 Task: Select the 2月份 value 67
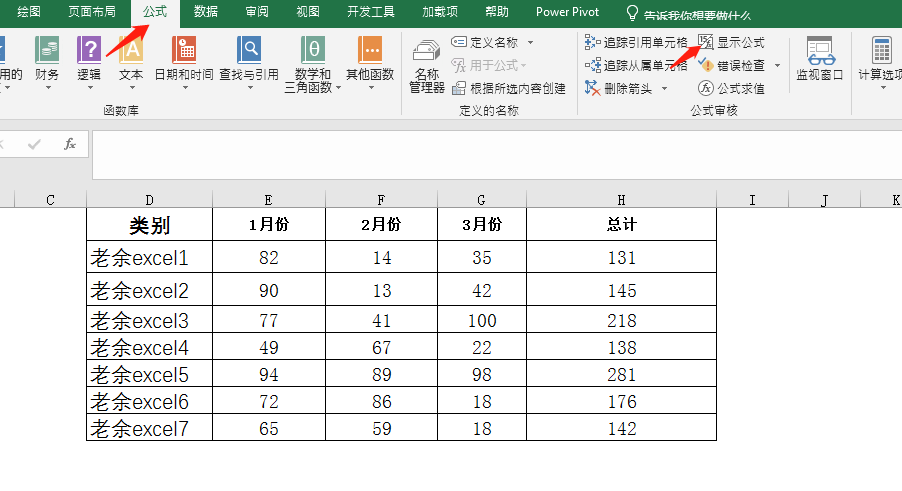coord(381,347)
